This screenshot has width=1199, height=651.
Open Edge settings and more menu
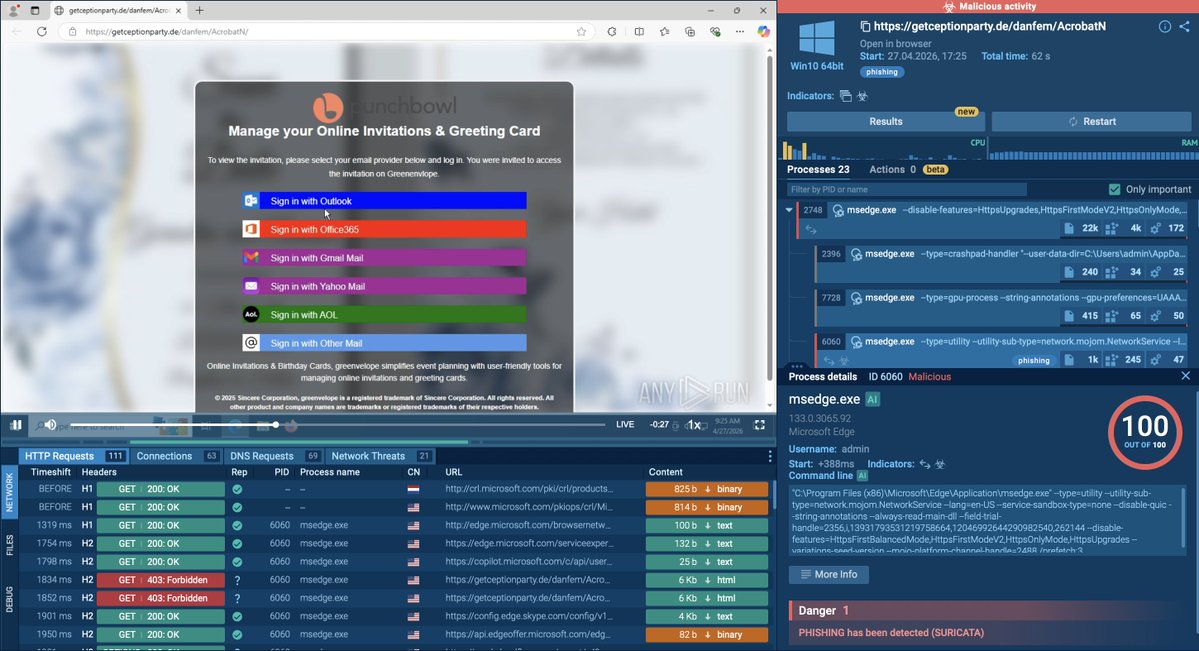(739, 31)
